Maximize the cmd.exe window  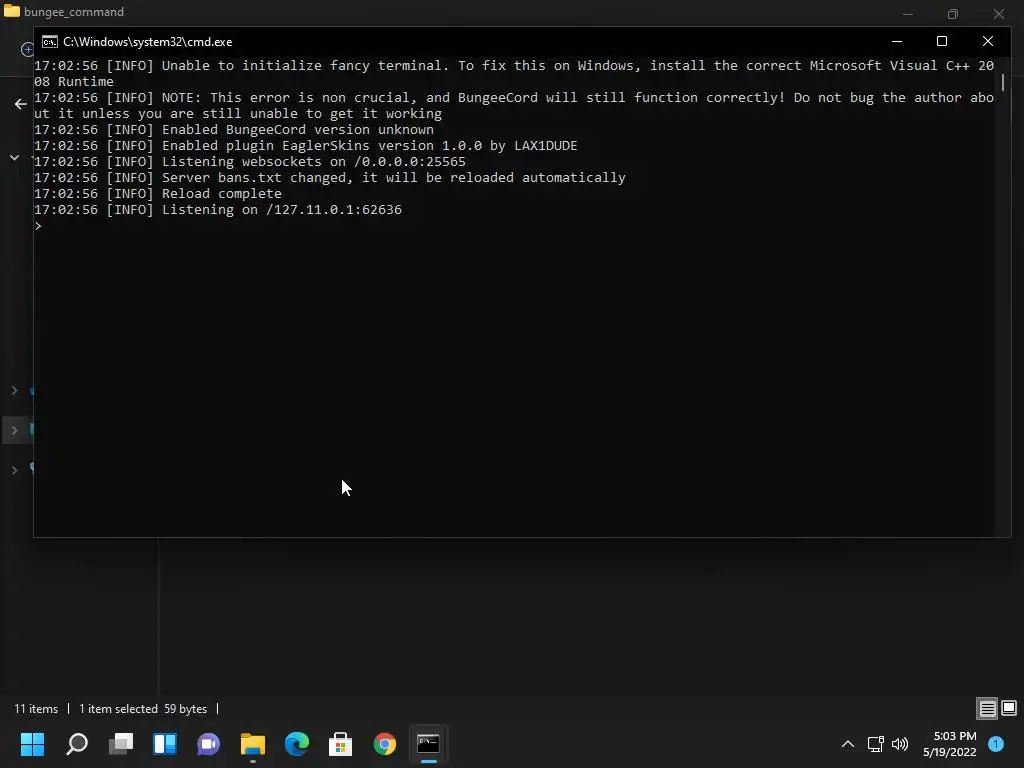(x=942, y=41)
